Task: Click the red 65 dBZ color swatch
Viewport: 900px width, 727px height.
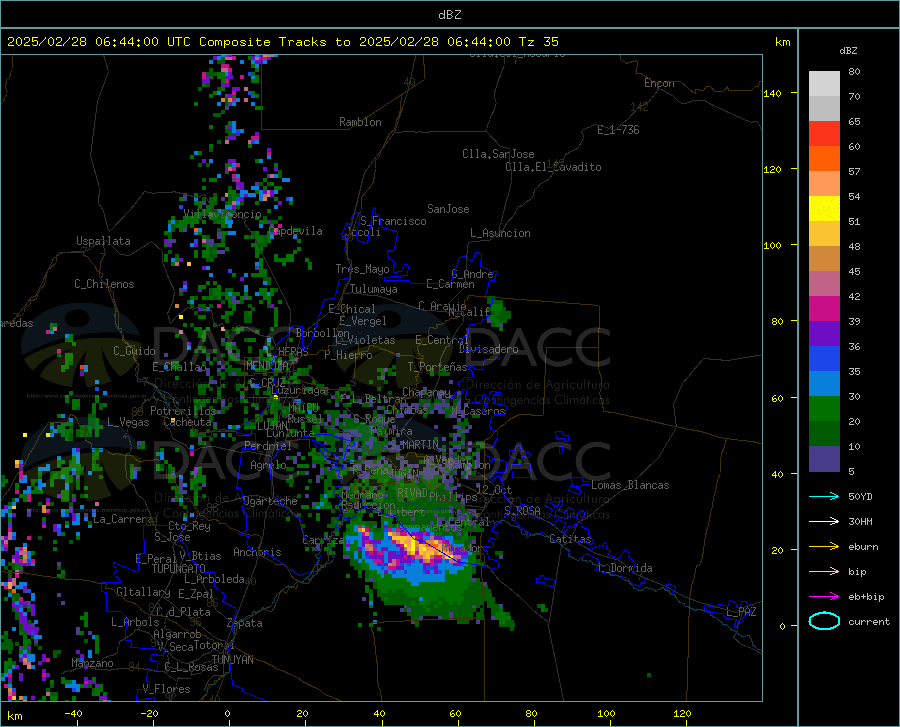Action: click(824, 134)
